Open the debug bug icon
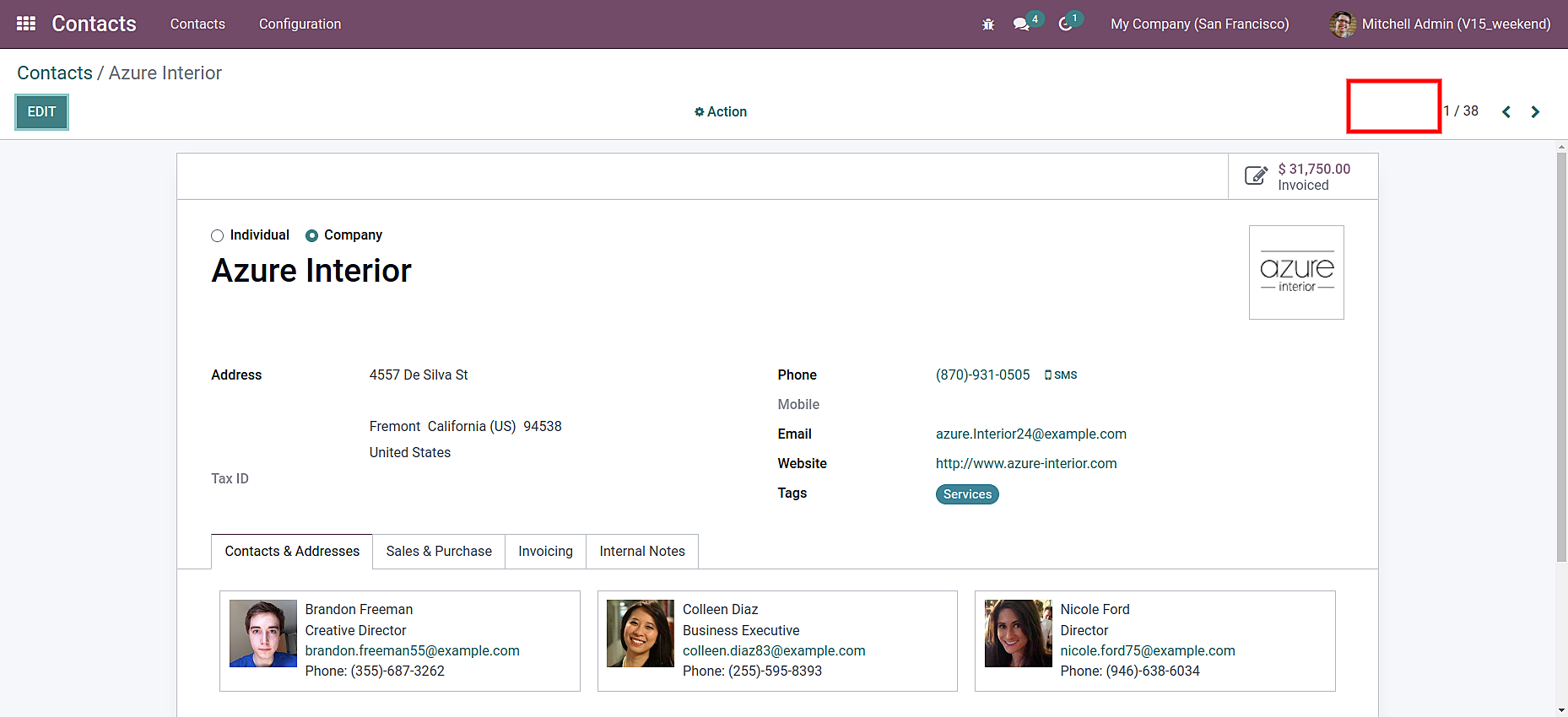Viewport: 1568px width, 717px height. point(988,24)
